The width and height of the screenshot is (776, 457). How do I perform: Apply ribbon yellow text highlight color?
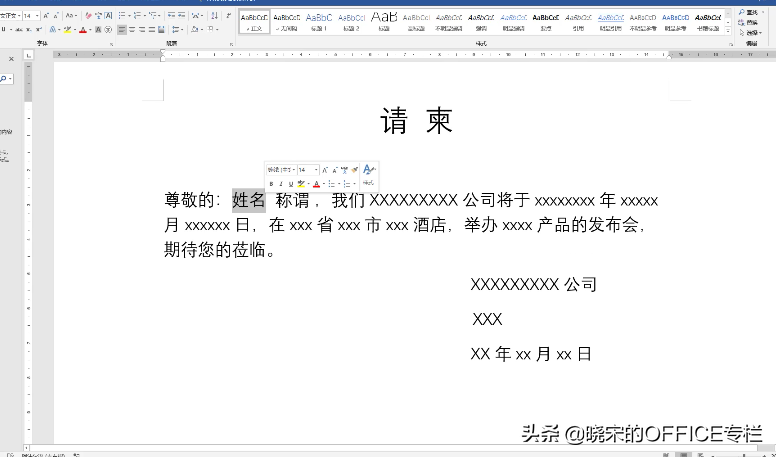[x=67, y=29]
